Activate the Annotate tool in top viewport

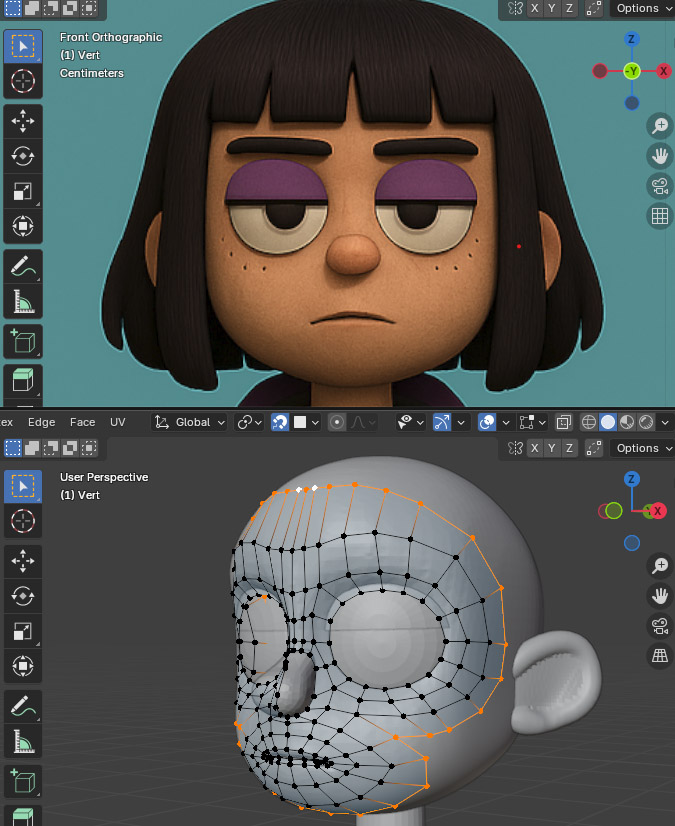click(23, 266)
